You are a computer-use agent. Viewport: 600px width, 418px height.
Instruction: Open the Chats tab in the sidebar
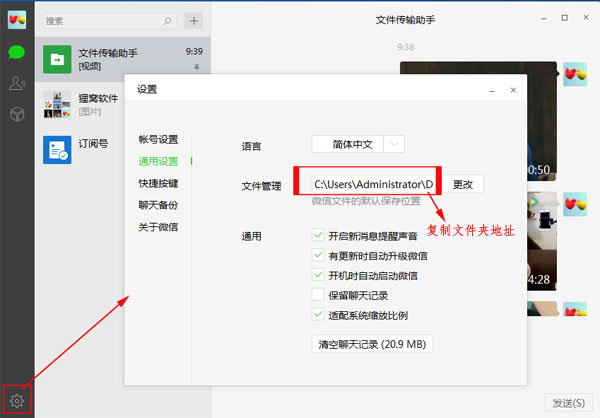16,52
